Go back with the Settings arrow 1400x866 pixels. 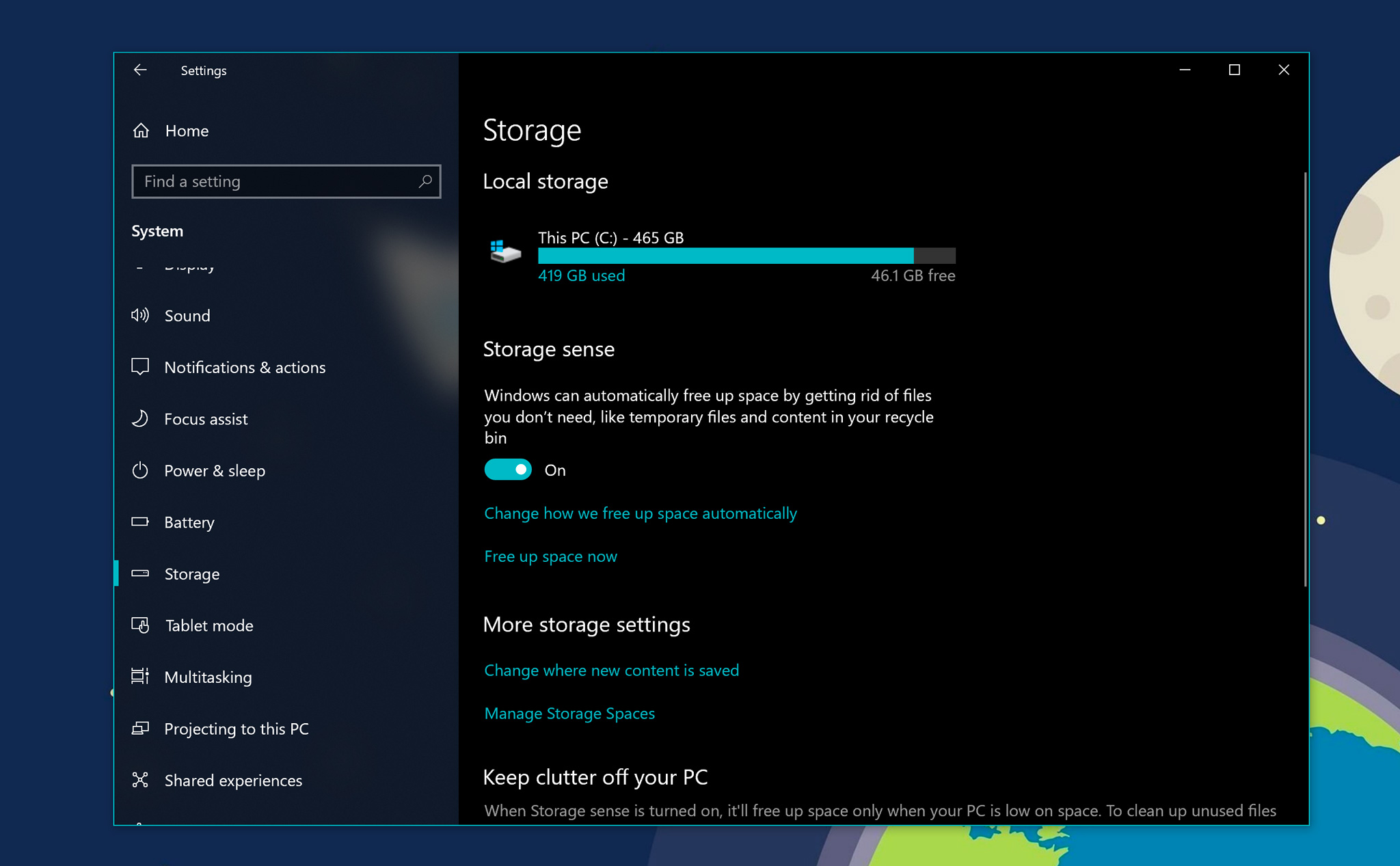coord(140,70)
